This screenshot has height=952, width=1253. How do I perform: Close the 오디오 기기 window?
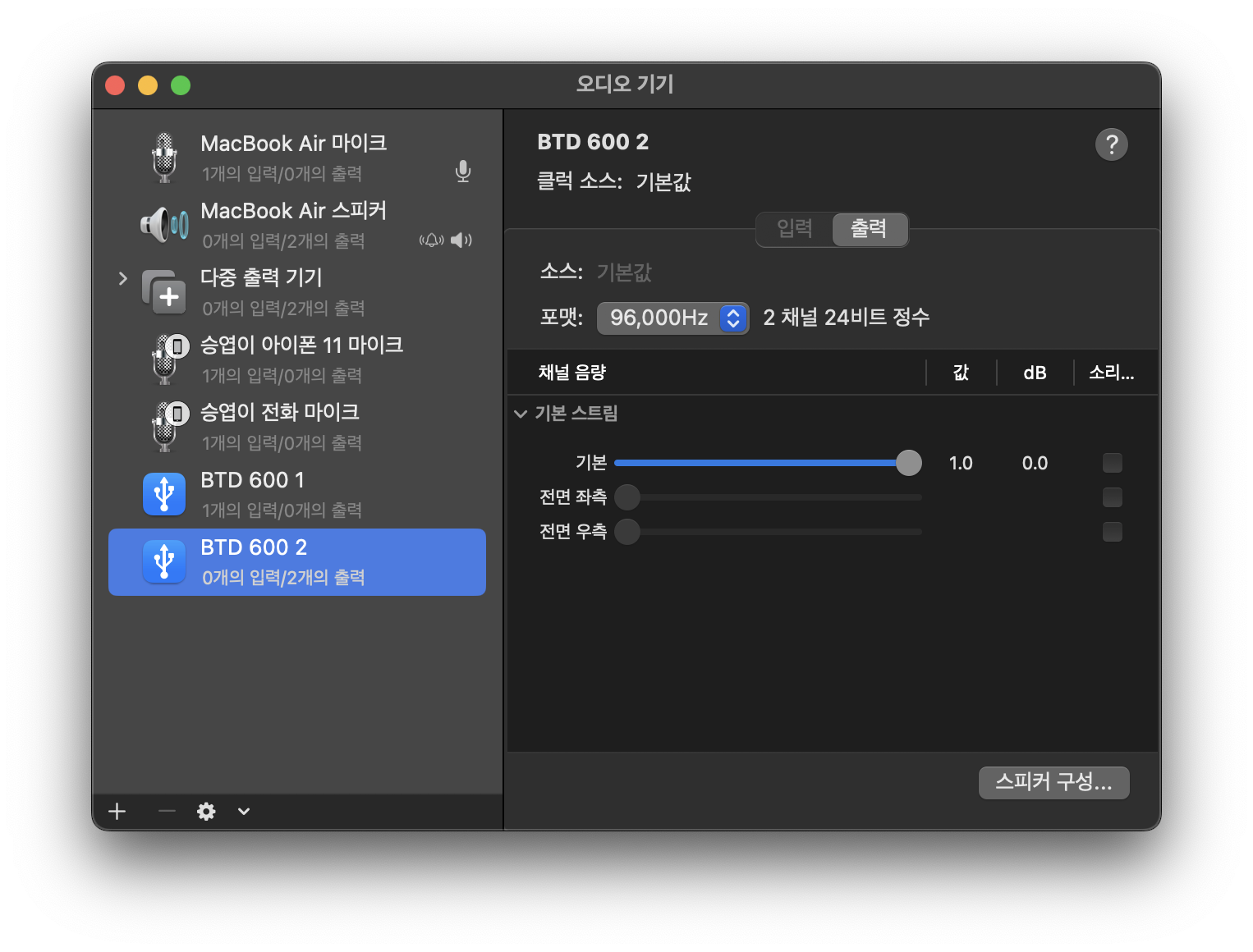tap(115, 85)
